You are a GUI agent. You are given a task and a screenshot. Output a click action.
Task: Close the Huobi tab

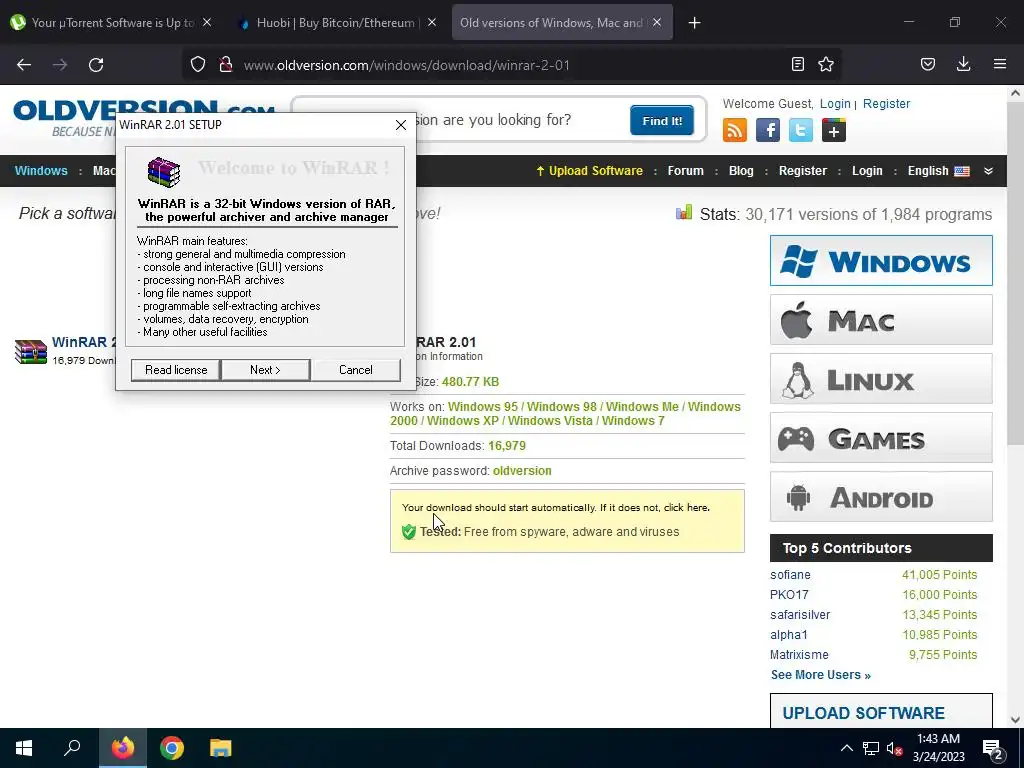pyautogui.click(x=432, y=23)
